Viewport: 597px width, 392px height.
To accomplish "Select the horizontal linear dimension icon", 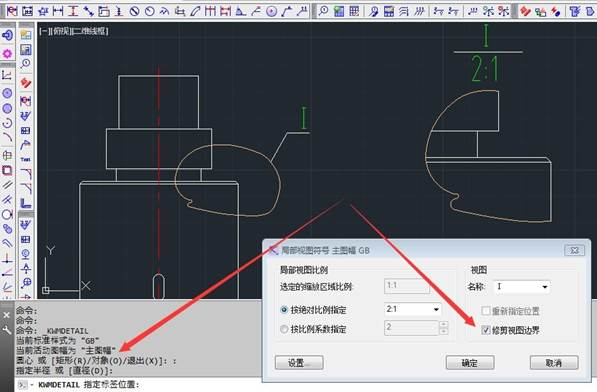I will pos(58,11).
